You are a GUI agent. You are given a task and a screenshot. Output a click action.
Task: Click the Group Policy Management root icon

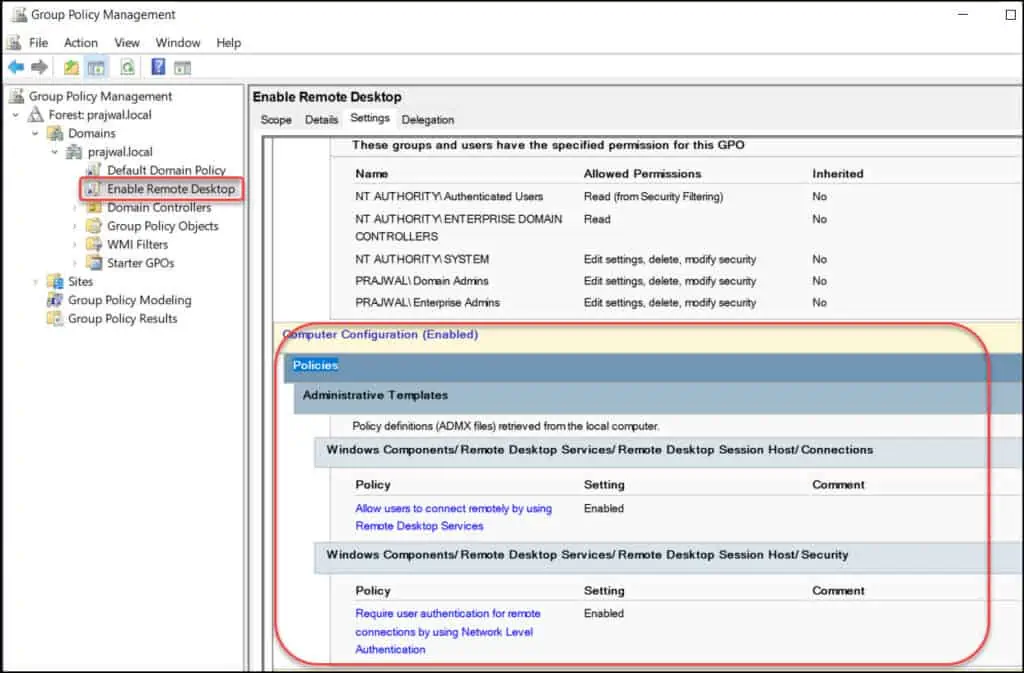coord(16,96)
